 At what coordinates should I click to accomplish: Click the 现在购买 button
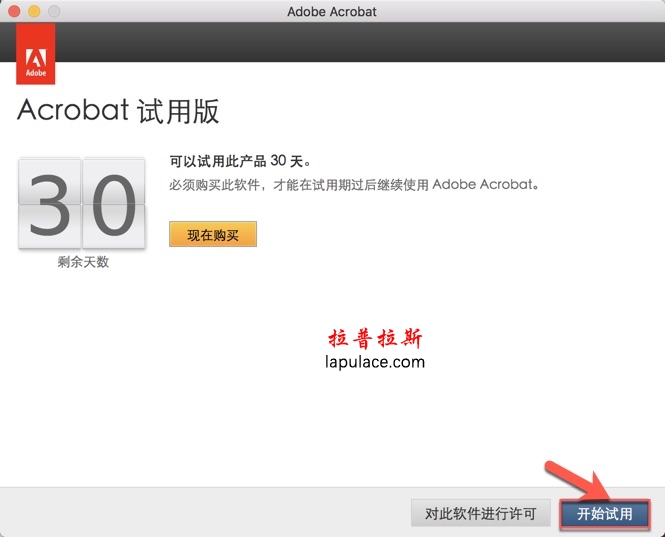213,234
